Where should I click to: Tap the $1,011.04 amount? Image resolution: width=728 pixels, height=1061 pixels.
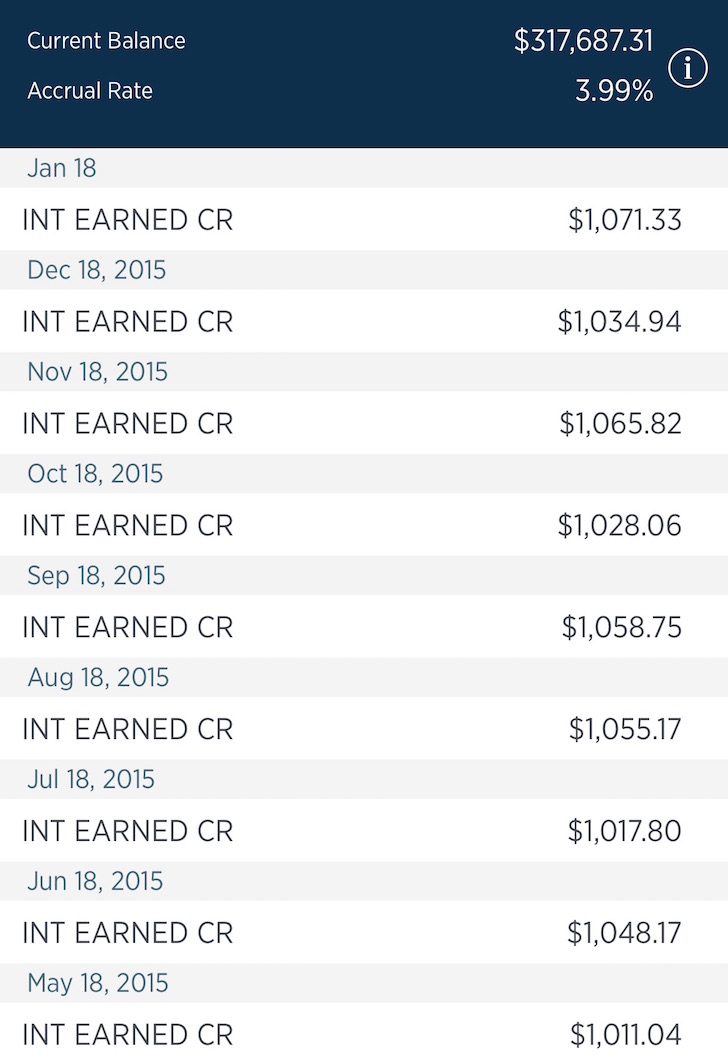click(x=625, y=1035)
